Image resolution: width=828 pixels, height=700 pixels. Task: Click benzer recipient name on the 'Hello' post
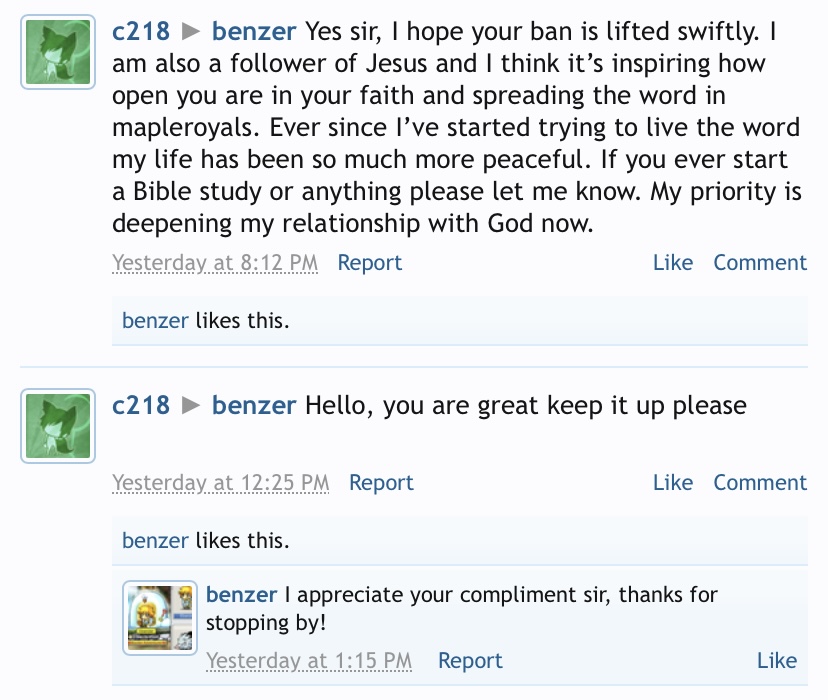(254, 406)
